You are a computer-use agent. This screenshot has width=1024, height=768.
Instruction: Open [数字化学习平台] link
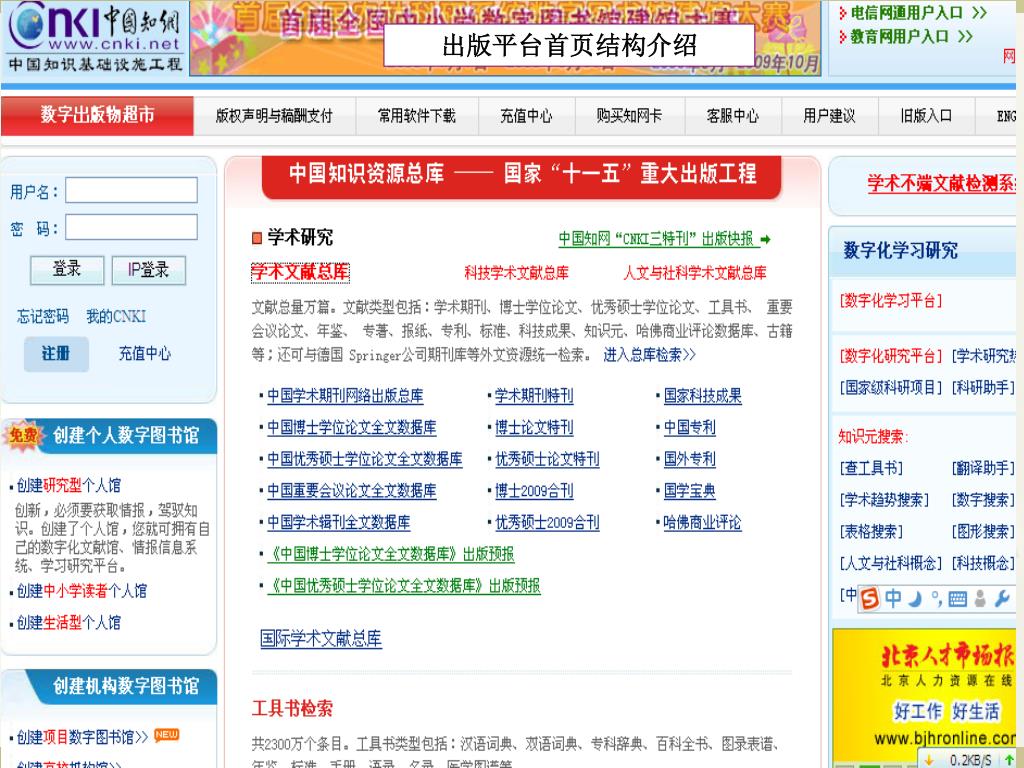click(891, 301)
